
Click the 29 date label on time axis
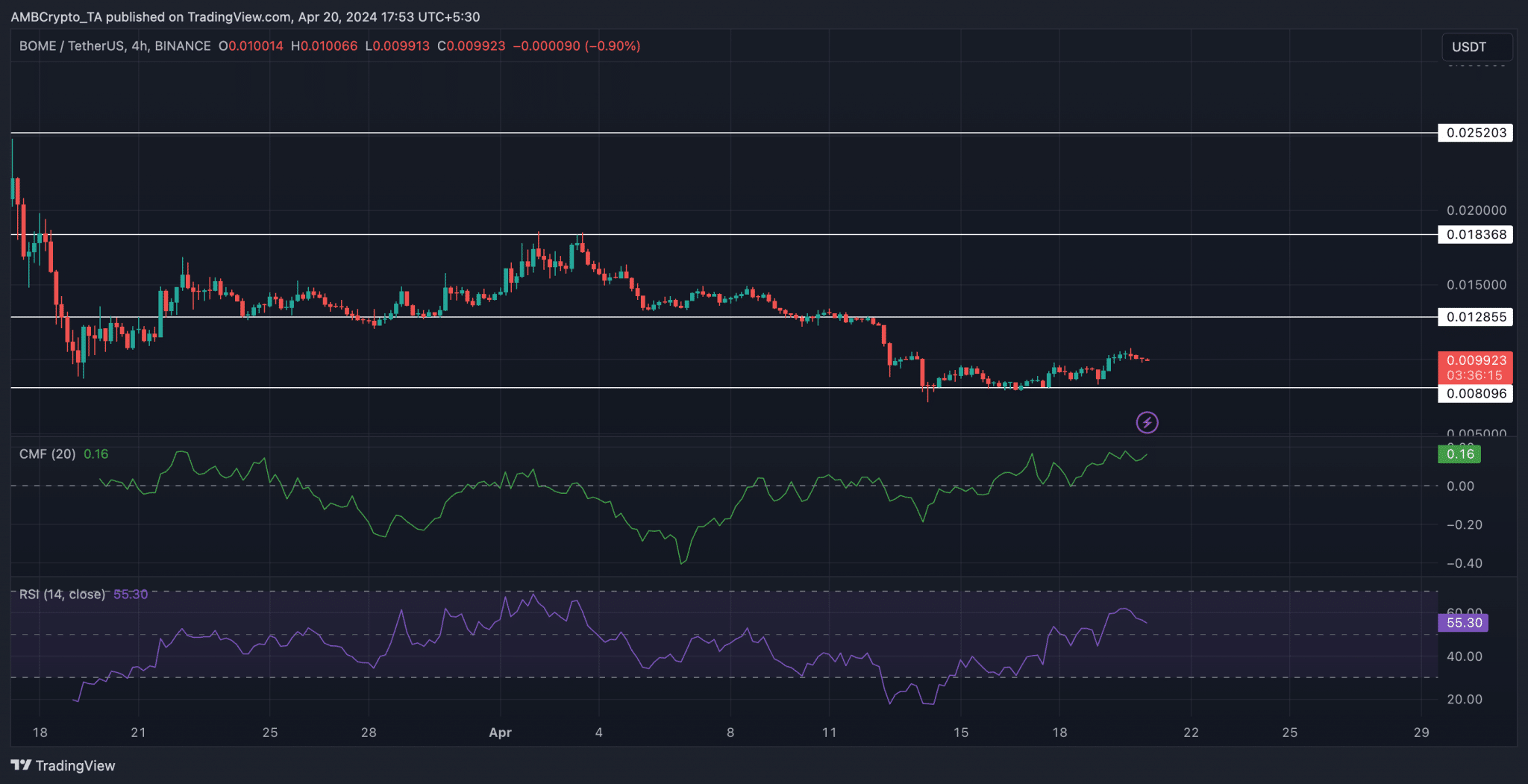1421,733
